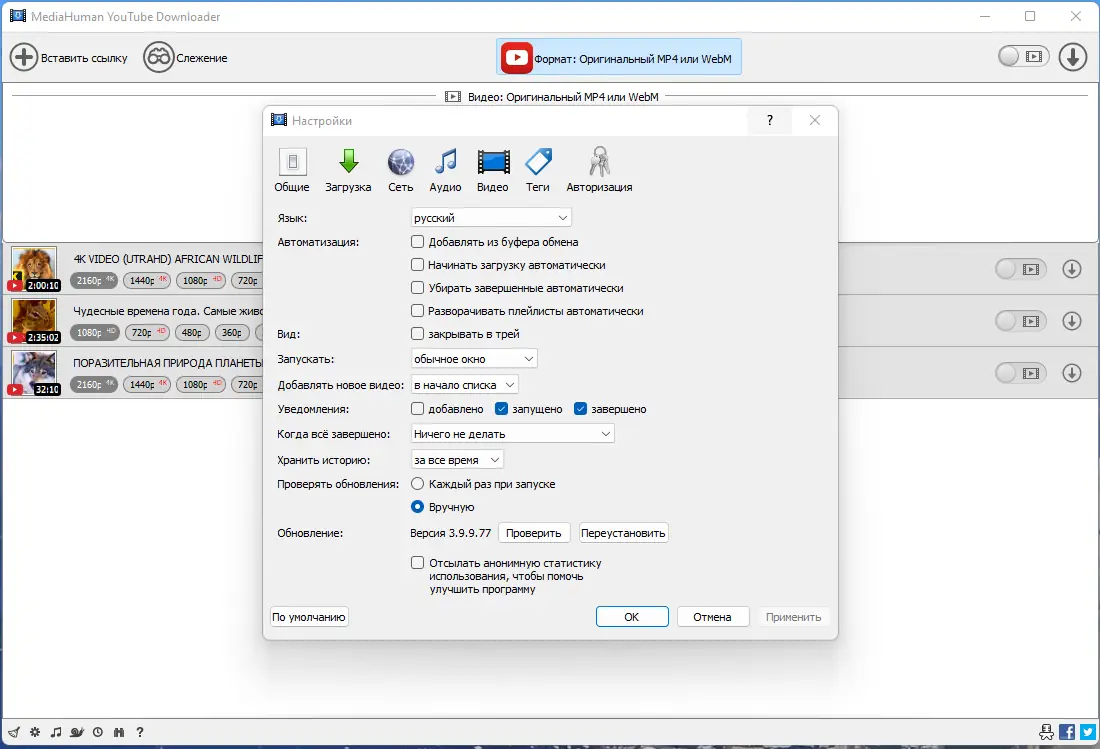Screen dimensions: 1100x749
Task: Switch to the Общие settings tab
Action: pyautogui.click(x=292, y=170)
